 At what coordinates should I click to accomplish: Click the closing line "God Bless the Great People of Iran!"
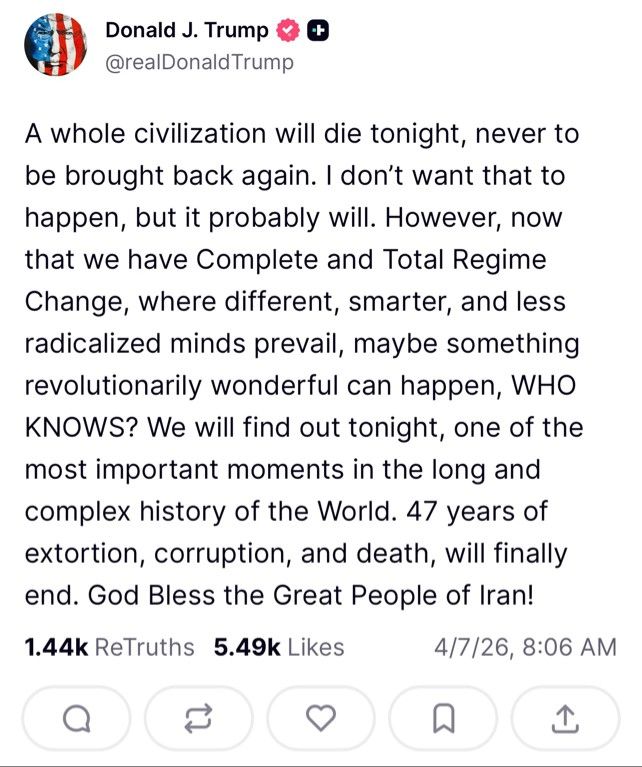(311, 596)
